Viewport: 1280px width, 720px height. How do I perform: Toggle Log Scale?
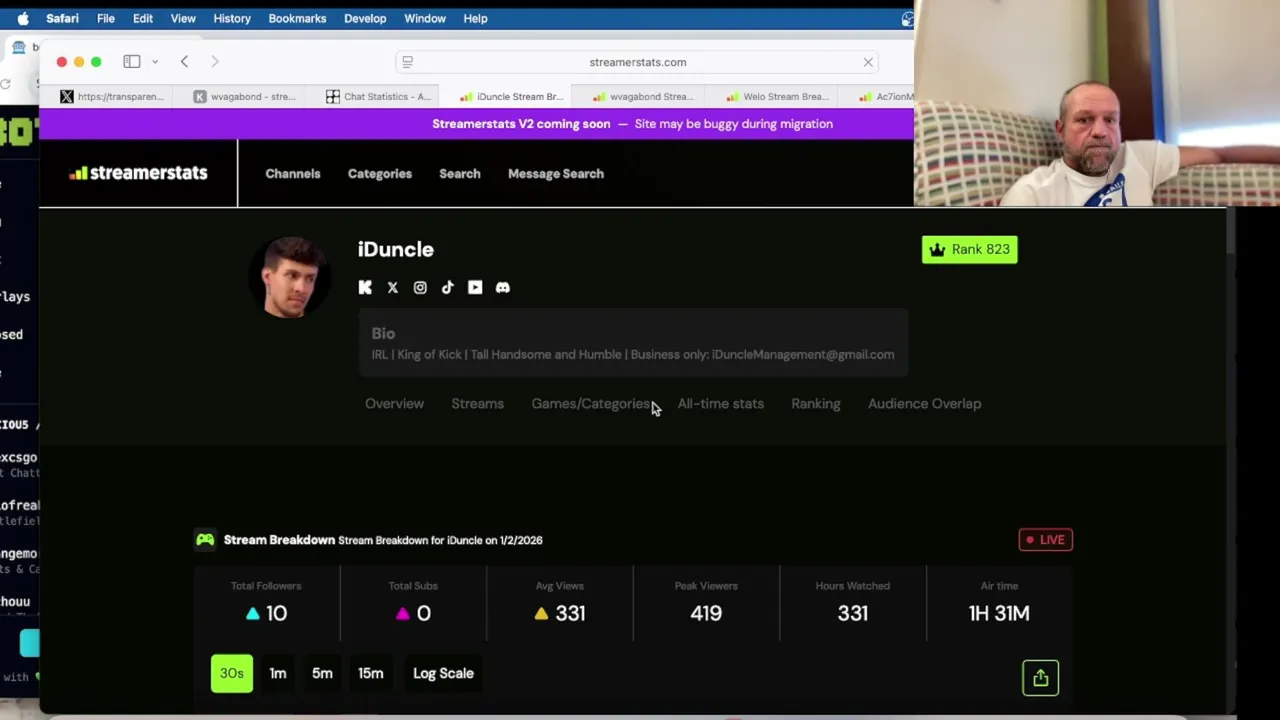pos(443,673)
